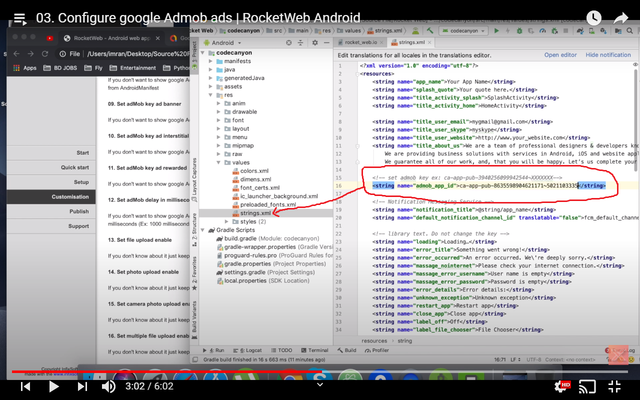Click the Share arrow icon
Screen dimensions: 640x400
(x=621, y=18)
